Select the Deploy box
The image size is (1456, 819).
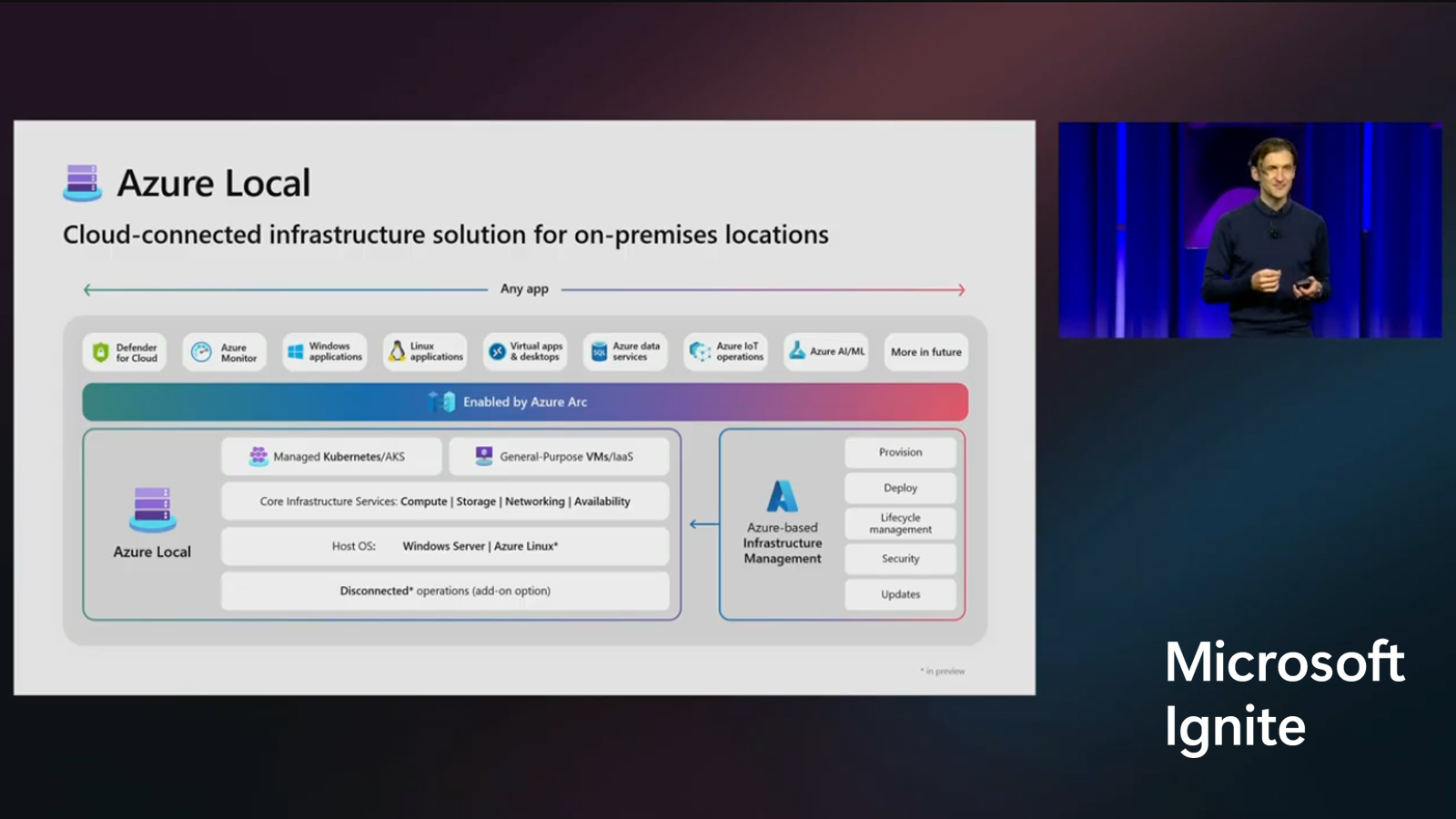tap(900, 488)
